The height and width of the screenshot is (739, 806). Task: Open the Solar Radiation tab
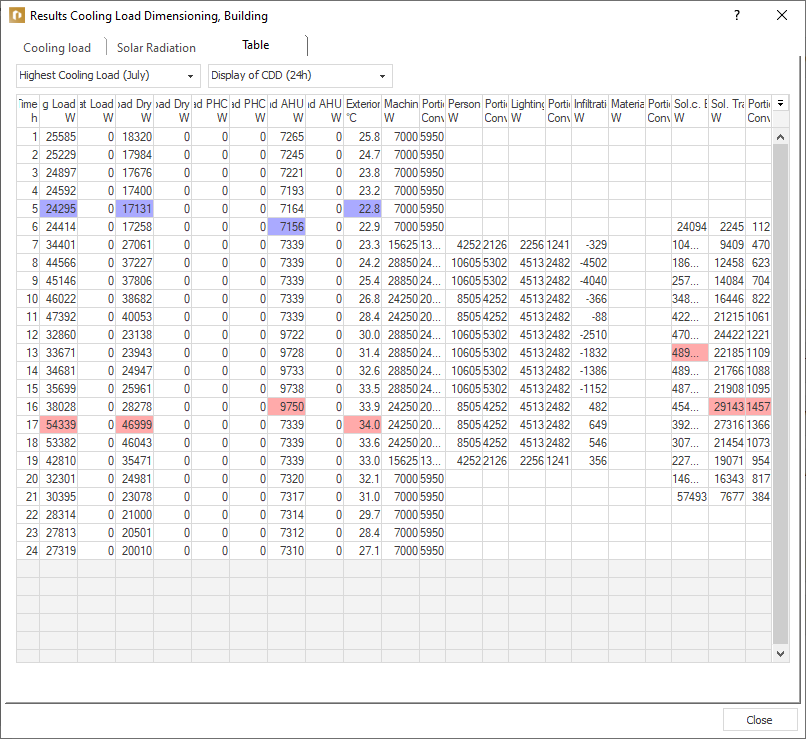pos(156,48)
